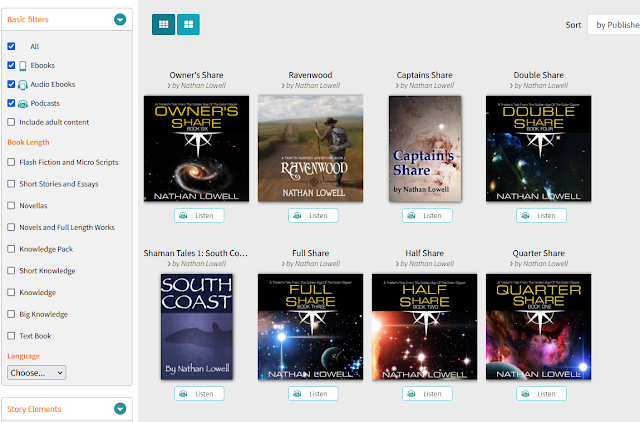Screen dimensions: 640x422
Task: Listen to Captains Share
Action: coord(427,215)
